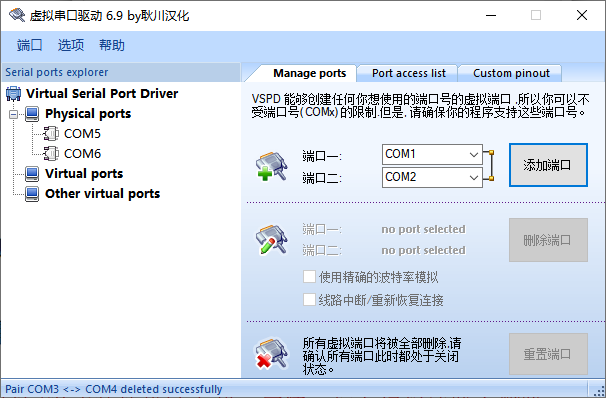This screenshot has height=398, width=606.
Task: Select the Physical ports tree label
Action: 88,114
